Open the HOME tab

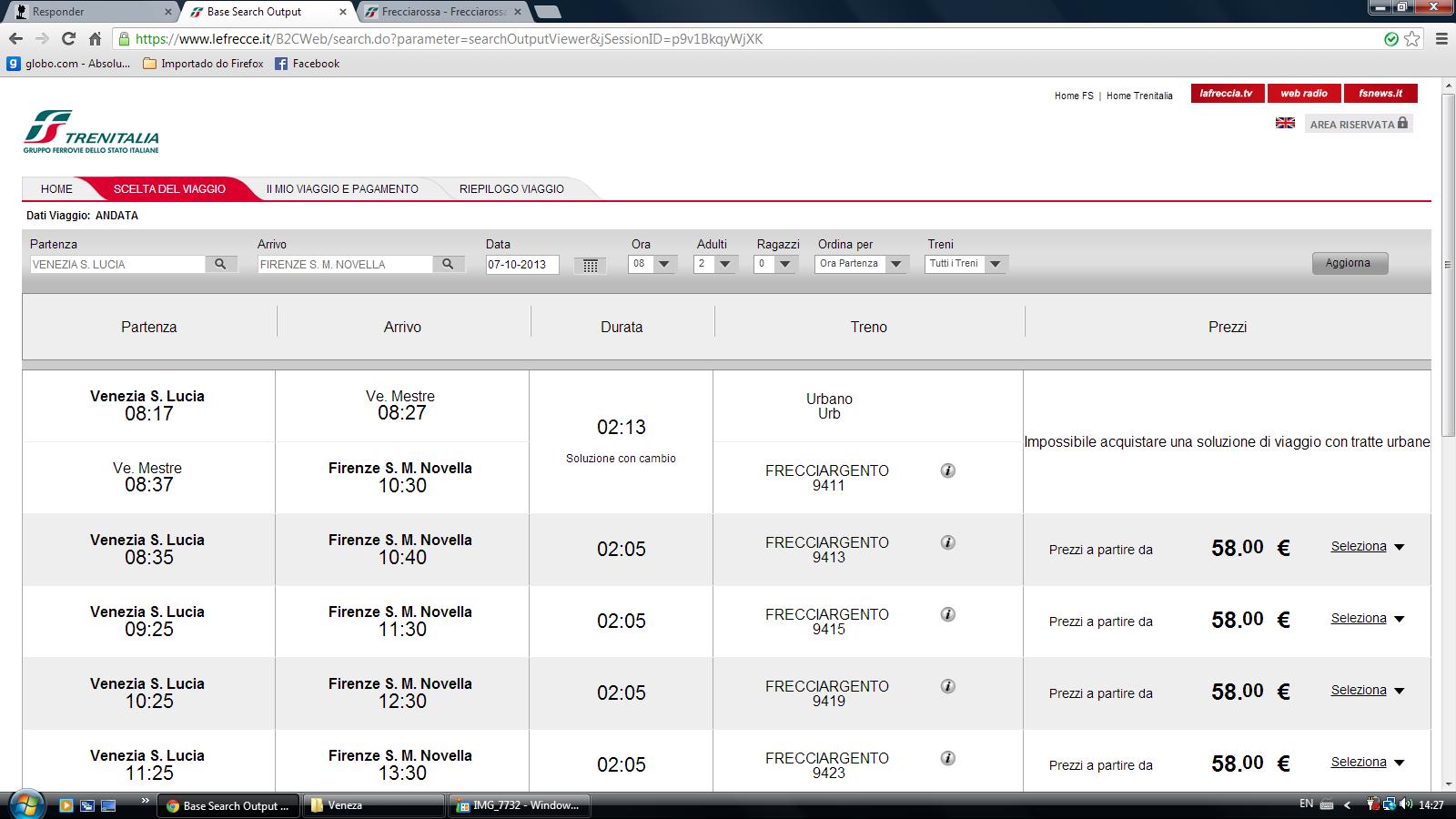tap(56, 188)
